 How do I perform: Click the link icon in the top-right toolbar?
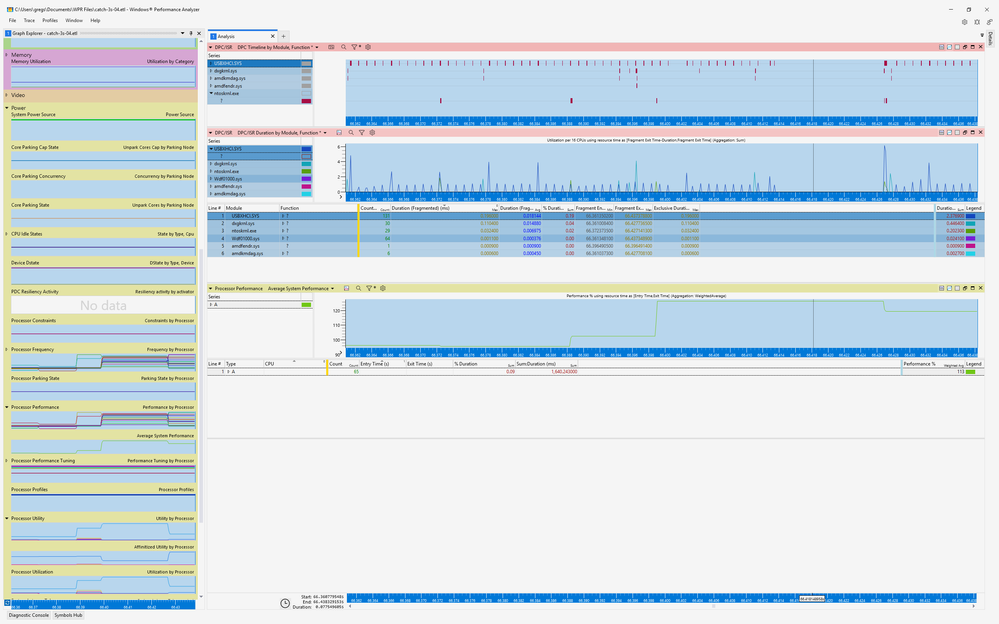tap(989, 22)
